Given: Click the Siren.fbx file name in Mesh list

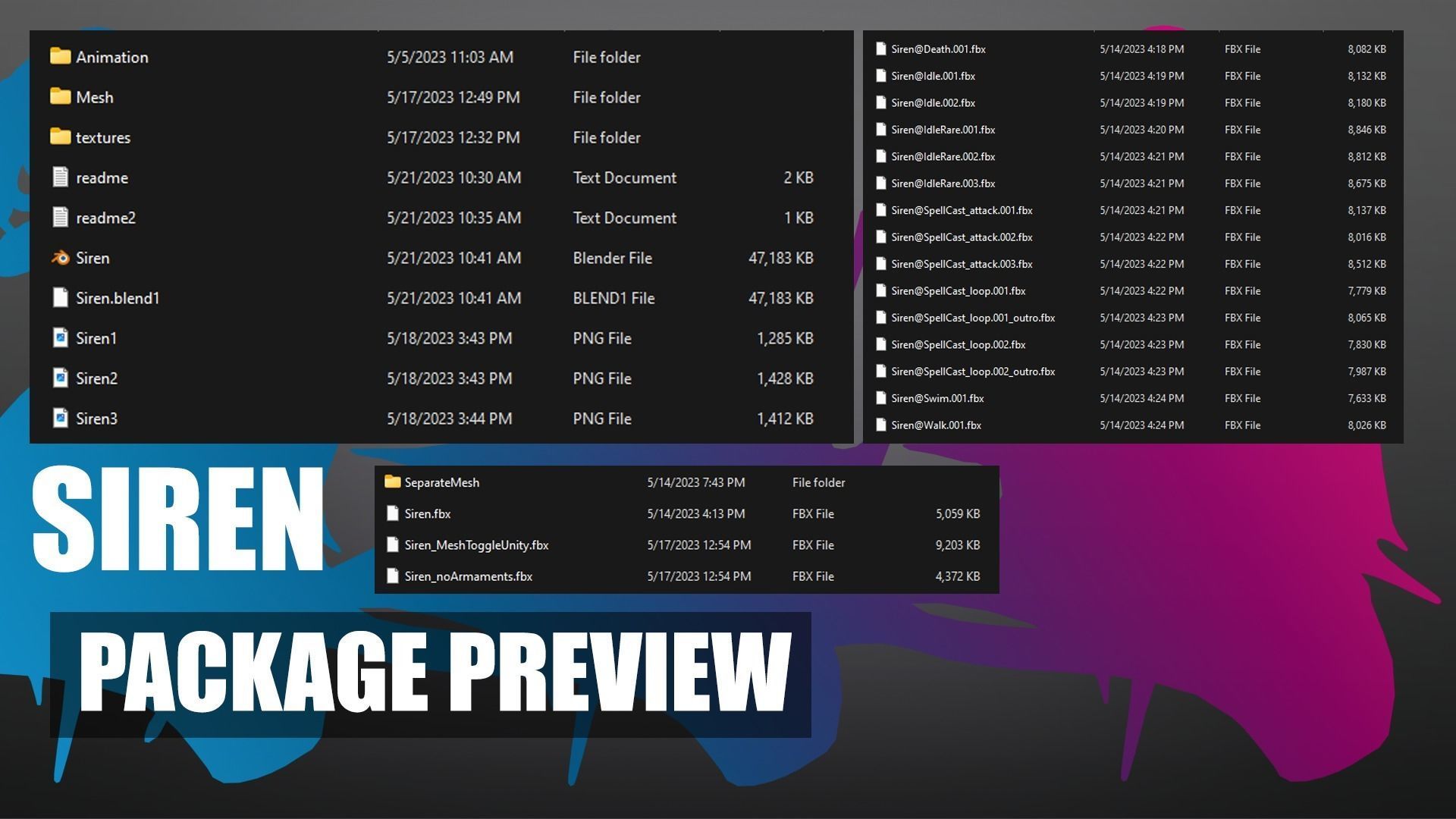Looking at the screenshot, I should pos(428,514).
